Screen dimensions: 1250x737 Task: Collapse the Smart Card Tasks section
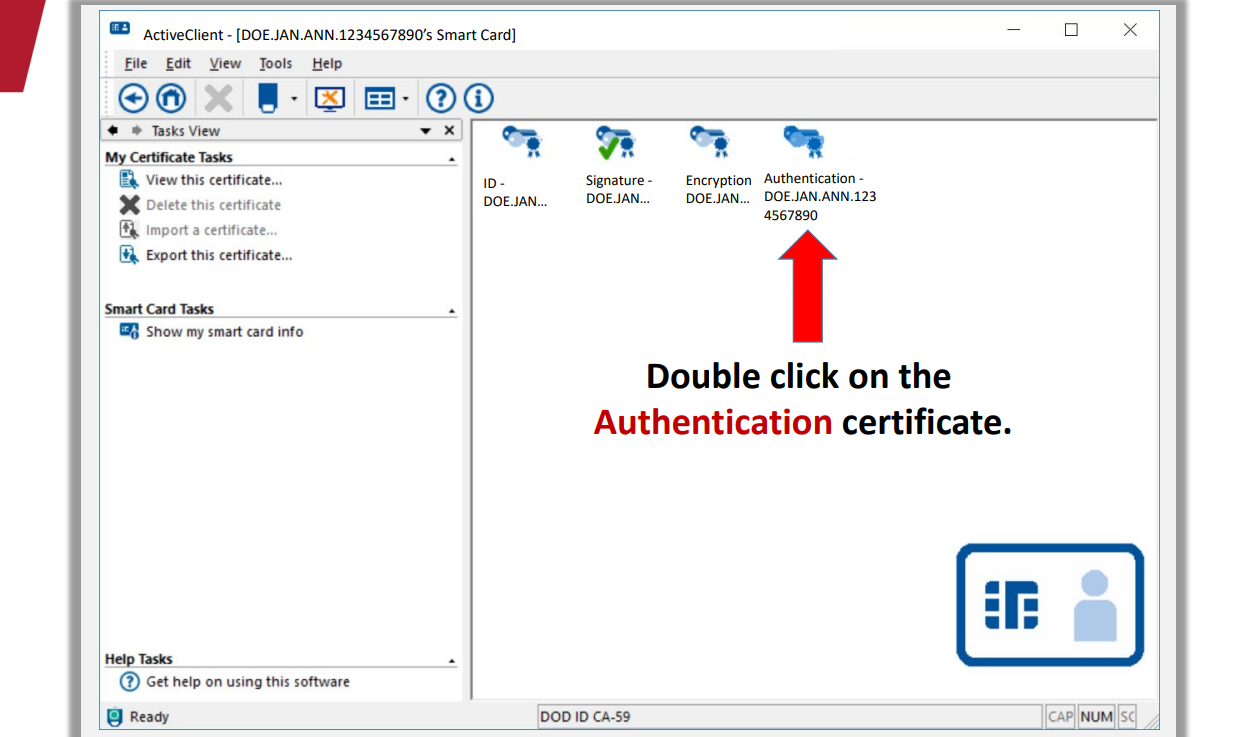pos(452,311)
